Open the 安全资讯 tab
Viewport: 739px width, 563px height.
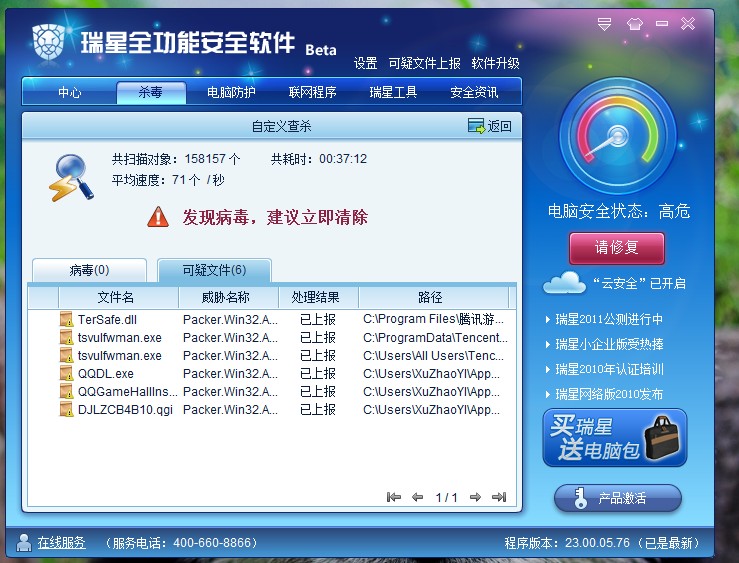click(x=474, y=92)
